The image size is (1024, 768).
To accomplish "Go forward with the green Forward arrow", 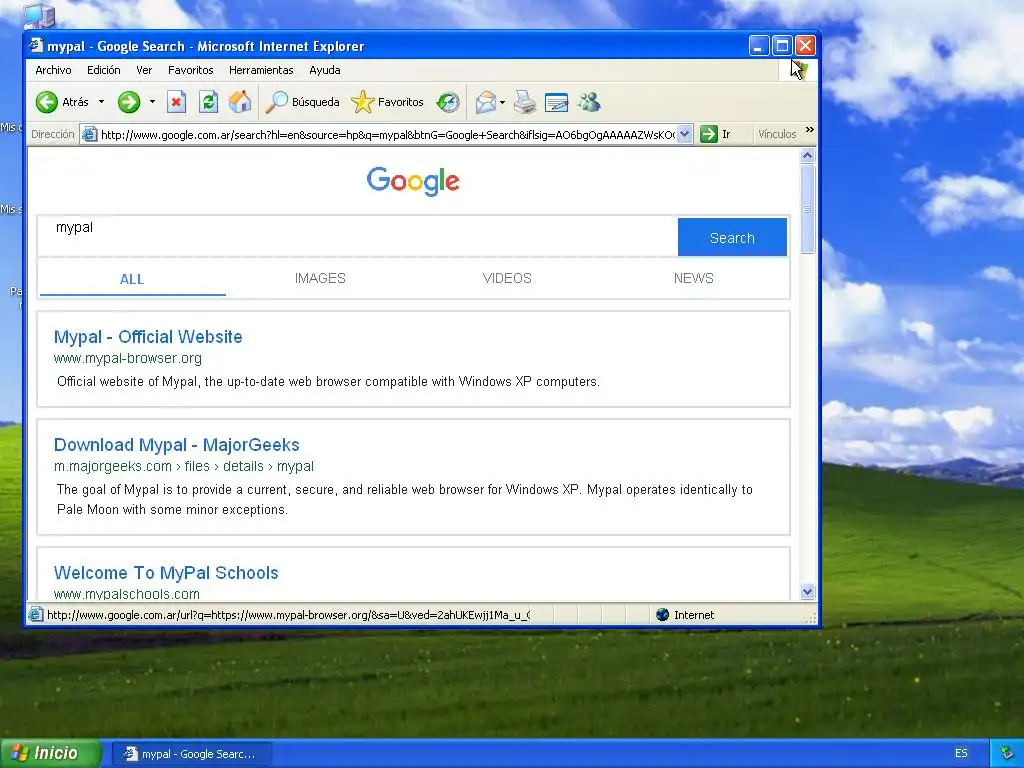I will pos(129,102).
